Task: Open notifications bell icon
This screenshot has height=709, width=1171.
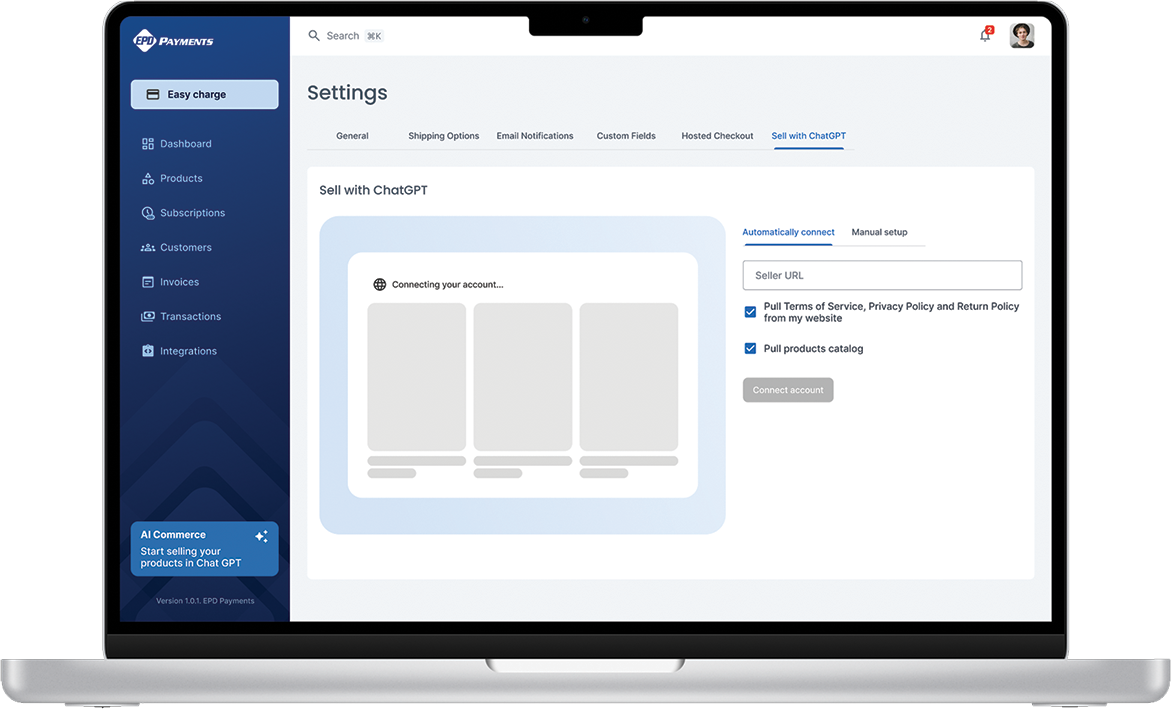Action: tap(985, 36)
